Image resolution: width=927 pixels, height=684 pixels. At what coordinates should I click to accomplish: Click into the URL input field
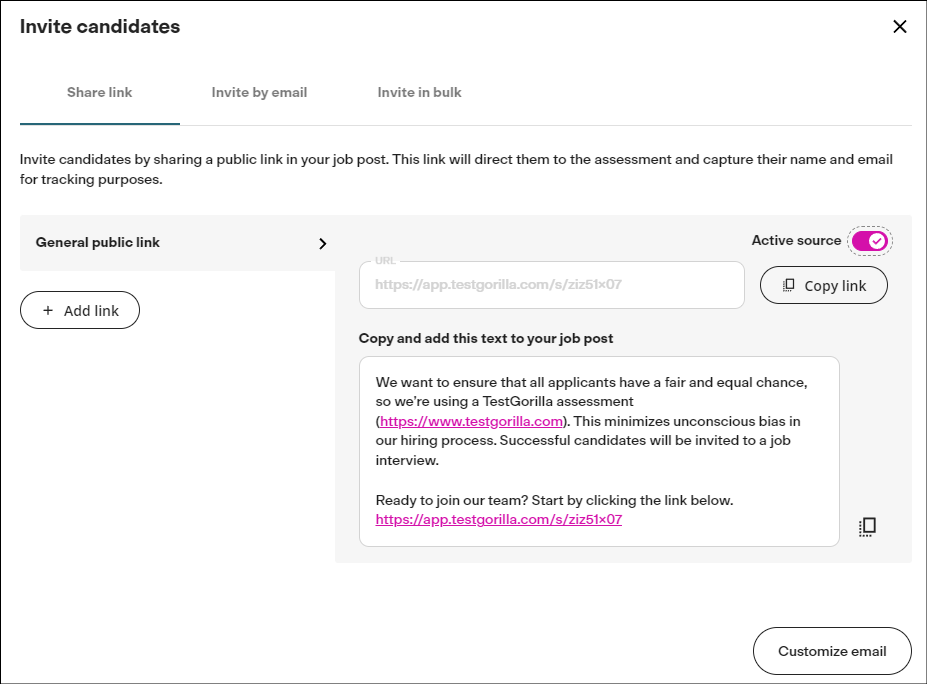[x=552, y=285]
